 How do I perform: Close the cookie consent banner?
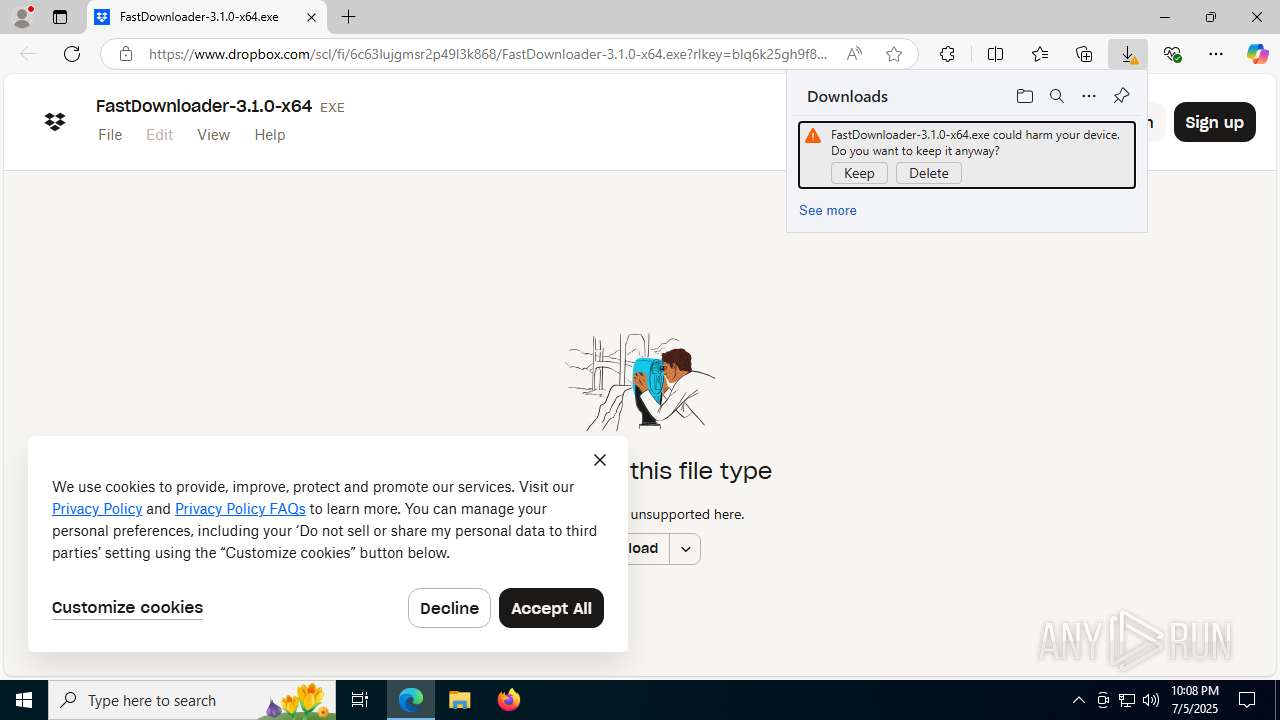click(x=599, y=460)
